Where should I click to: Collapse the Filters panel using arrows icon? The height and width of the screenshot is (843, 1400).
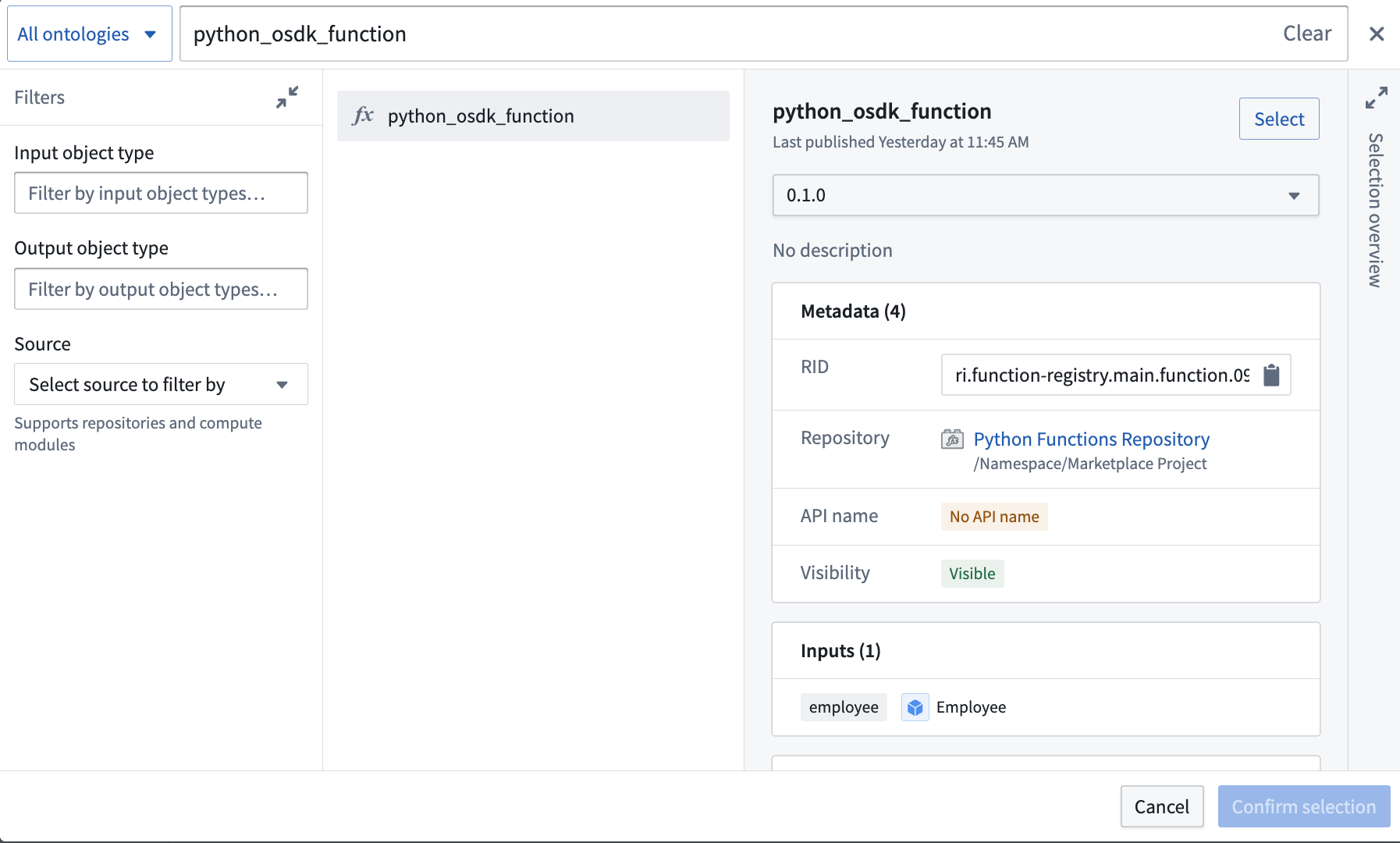(x=287, y=98)
